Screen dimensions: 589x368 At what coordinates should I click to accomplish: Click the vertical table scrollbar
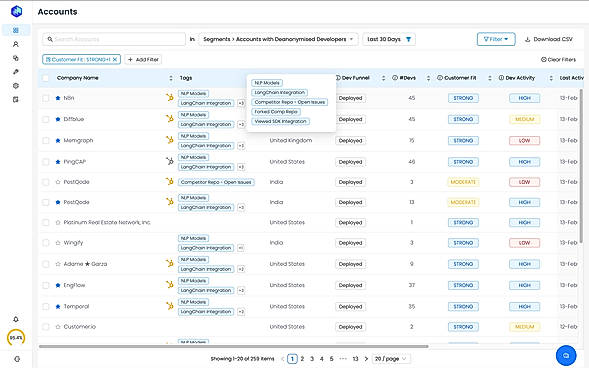pyautogui.click(x=581, y=166)
